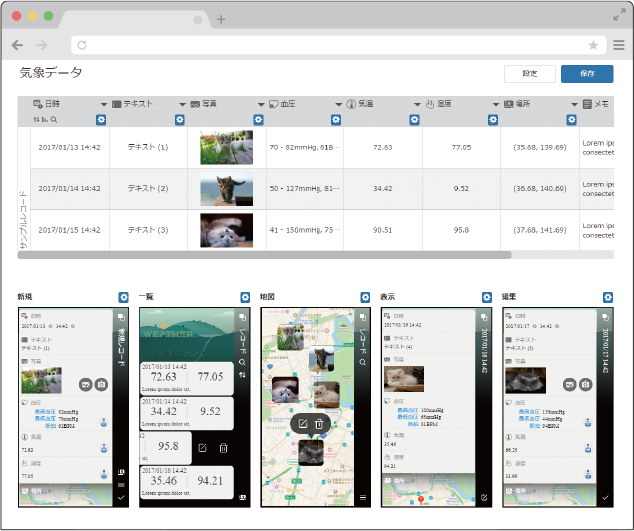Viewport: 634px width, 531px height.
Task: Click the gear icon under 日時 column
Action: pyautogui.click(x=101, y=120)
